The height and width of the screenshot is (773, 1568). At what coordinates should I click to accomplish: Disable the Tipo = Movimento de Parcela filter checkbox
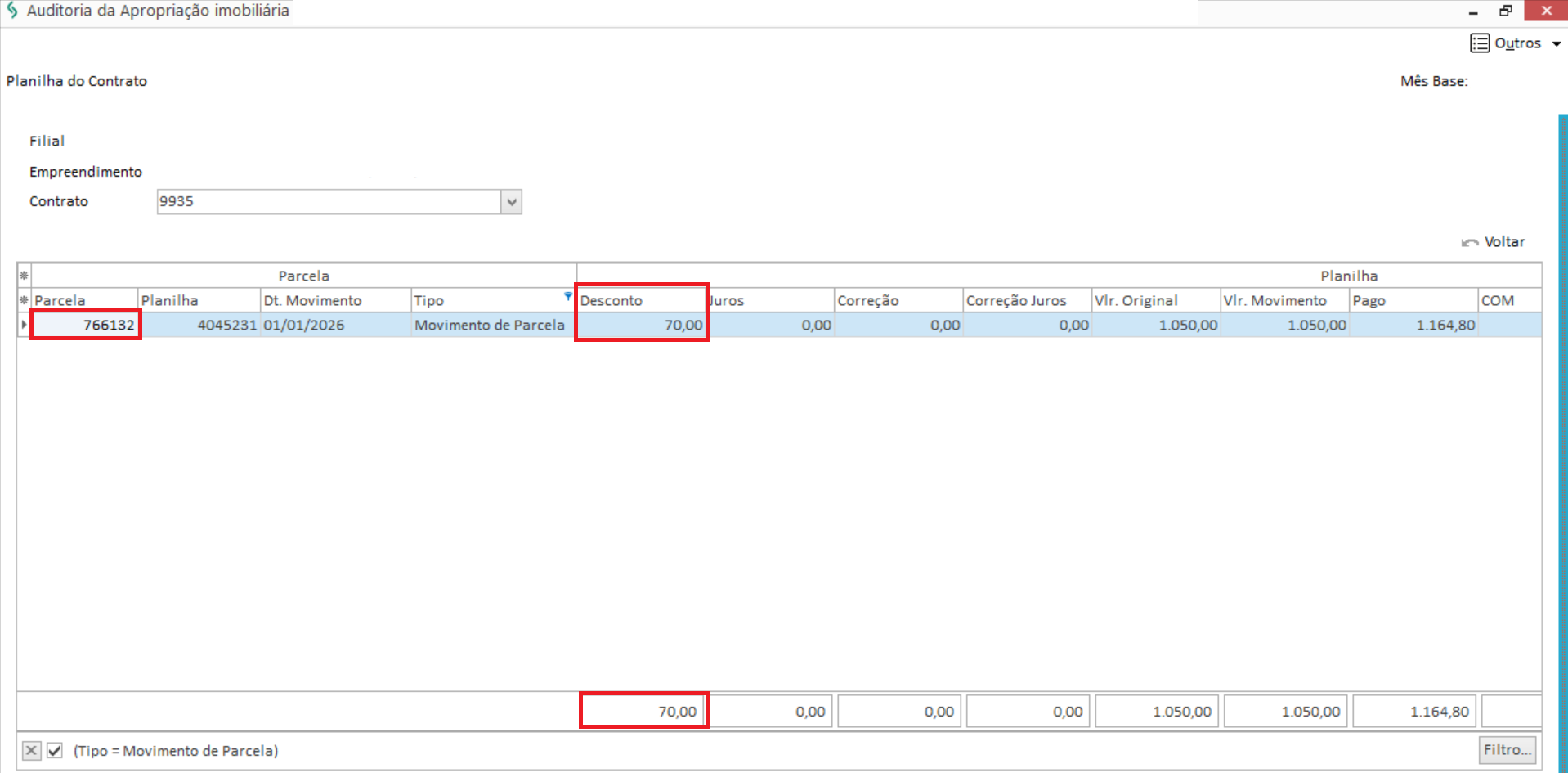pyautogui.click(x=55, y=750)
